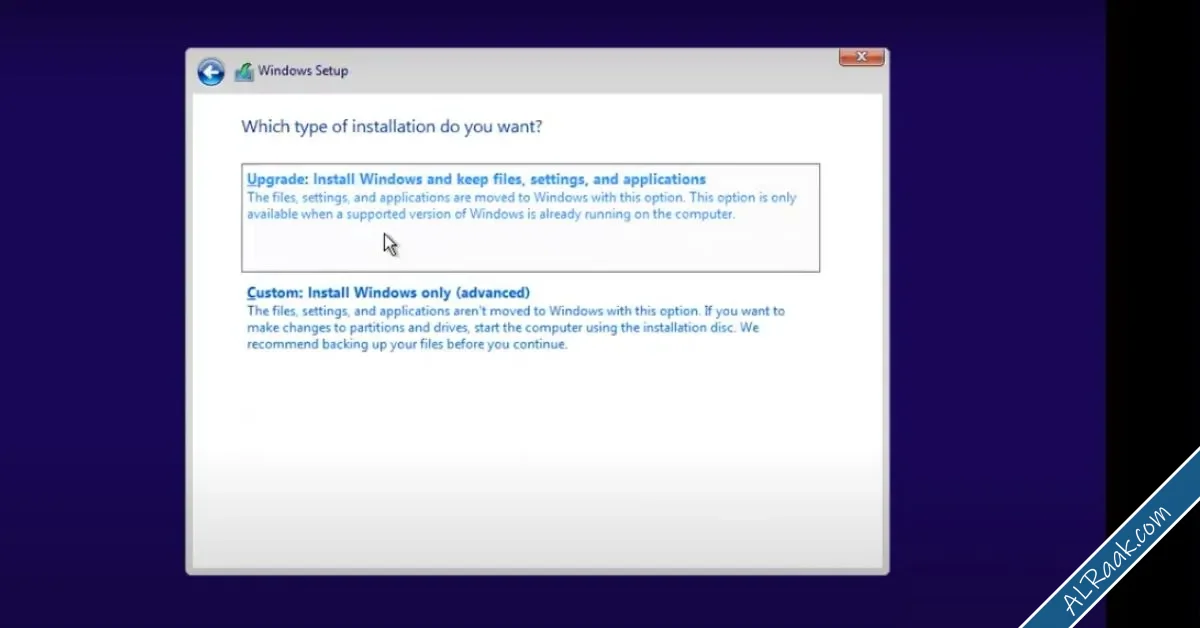Click the Upgrade option description paragraph

point(522,206)
